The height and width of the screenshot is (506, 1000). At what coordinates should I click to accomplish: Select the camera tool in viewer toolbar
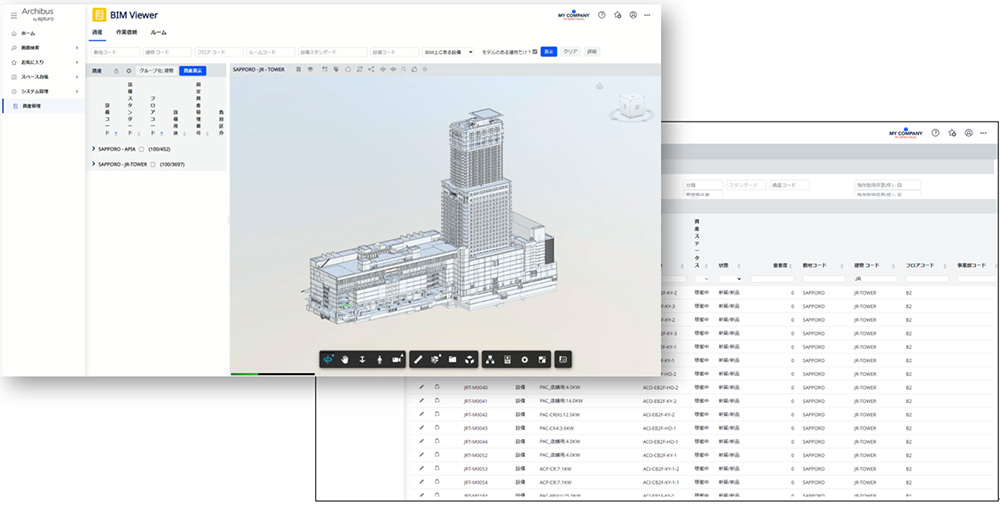pos(397,358)
